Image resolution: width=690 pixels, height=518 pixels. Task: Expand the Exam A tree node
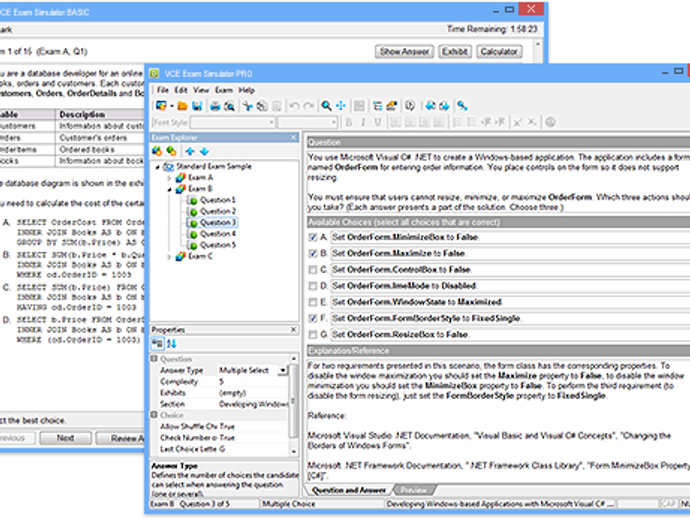click(169, 178)
